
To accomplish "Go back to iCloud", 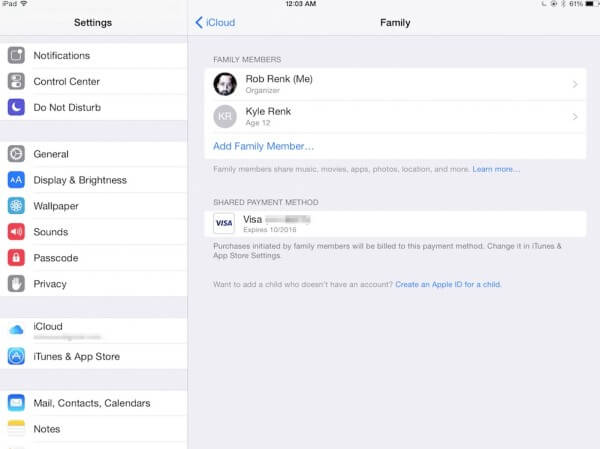I will (215, 23).
